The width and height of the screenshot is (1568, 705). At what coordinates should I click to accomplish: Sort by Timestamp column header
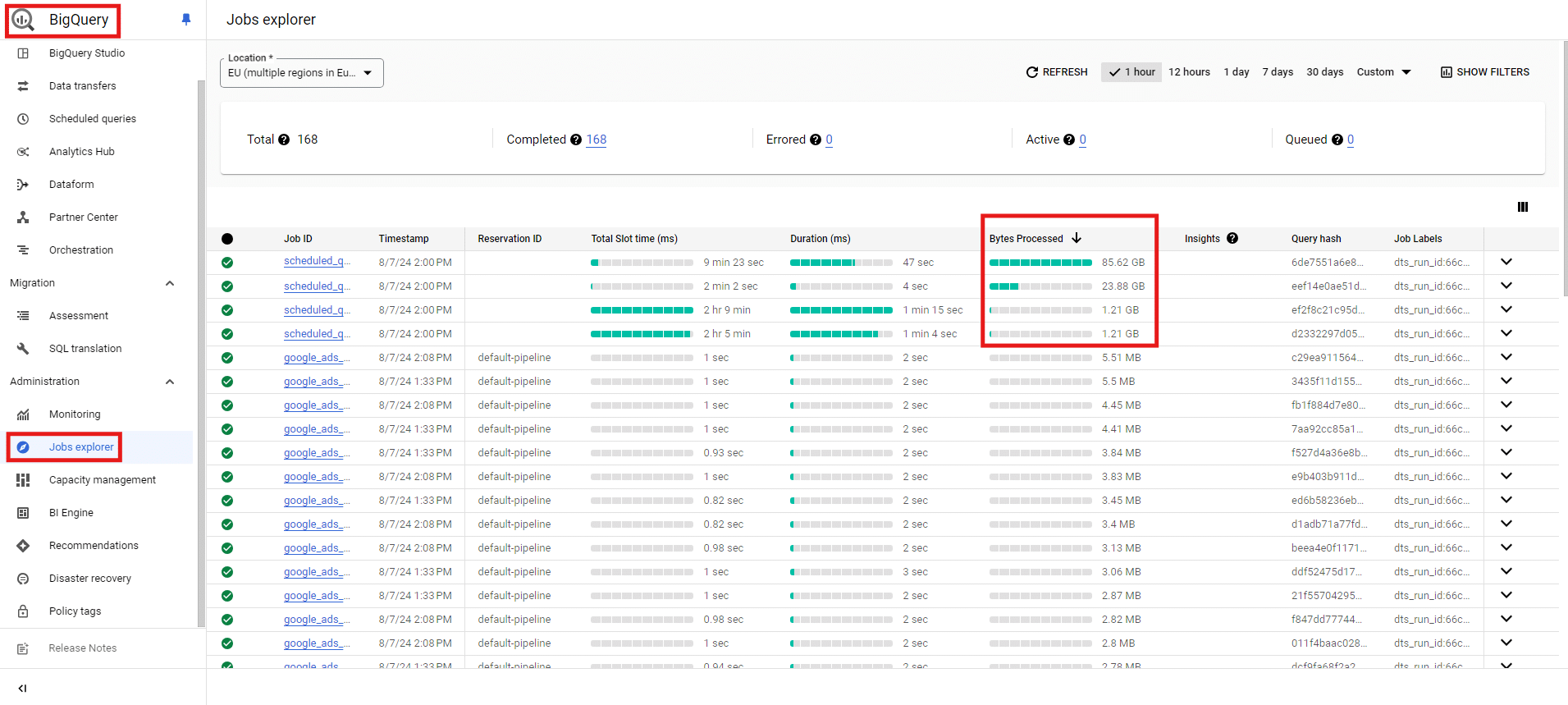[x=404, y=239]
